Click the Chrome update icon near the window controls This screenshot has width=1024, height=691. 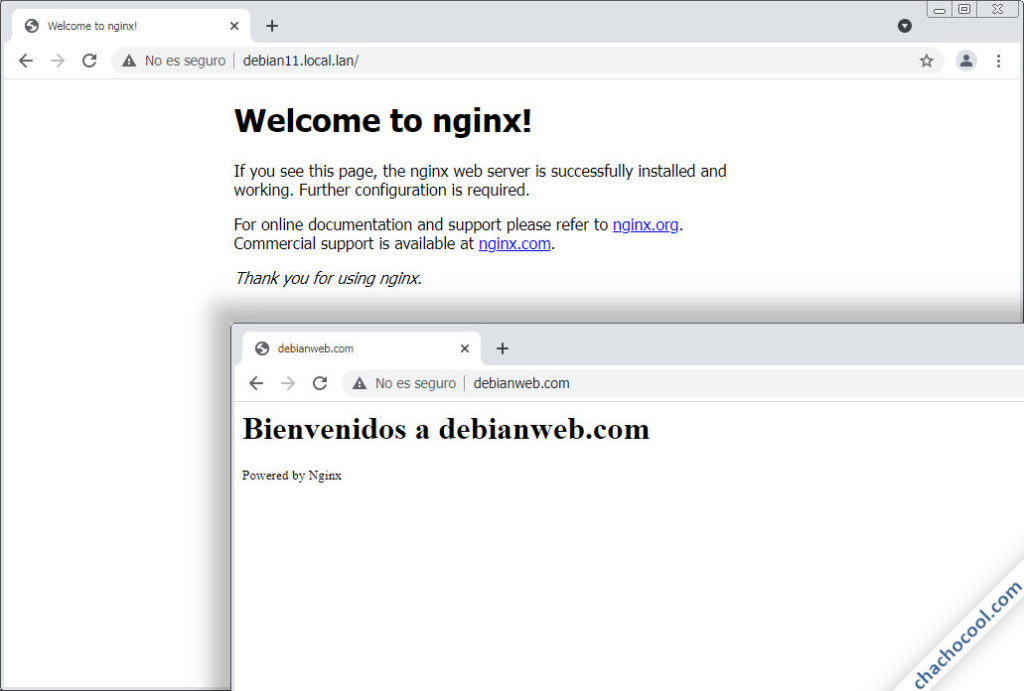(x=905, y=26)
